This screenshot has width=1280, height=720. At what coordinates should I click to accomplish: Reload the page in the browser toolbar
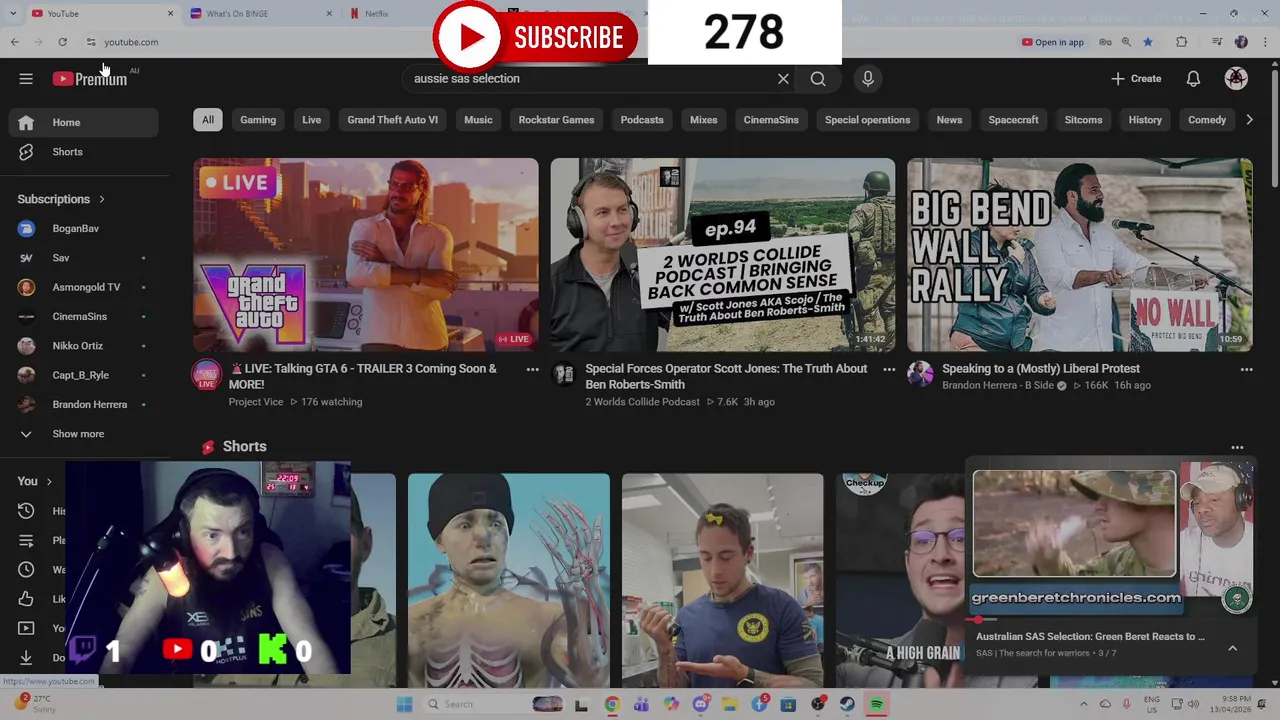(x=62, y=42)
